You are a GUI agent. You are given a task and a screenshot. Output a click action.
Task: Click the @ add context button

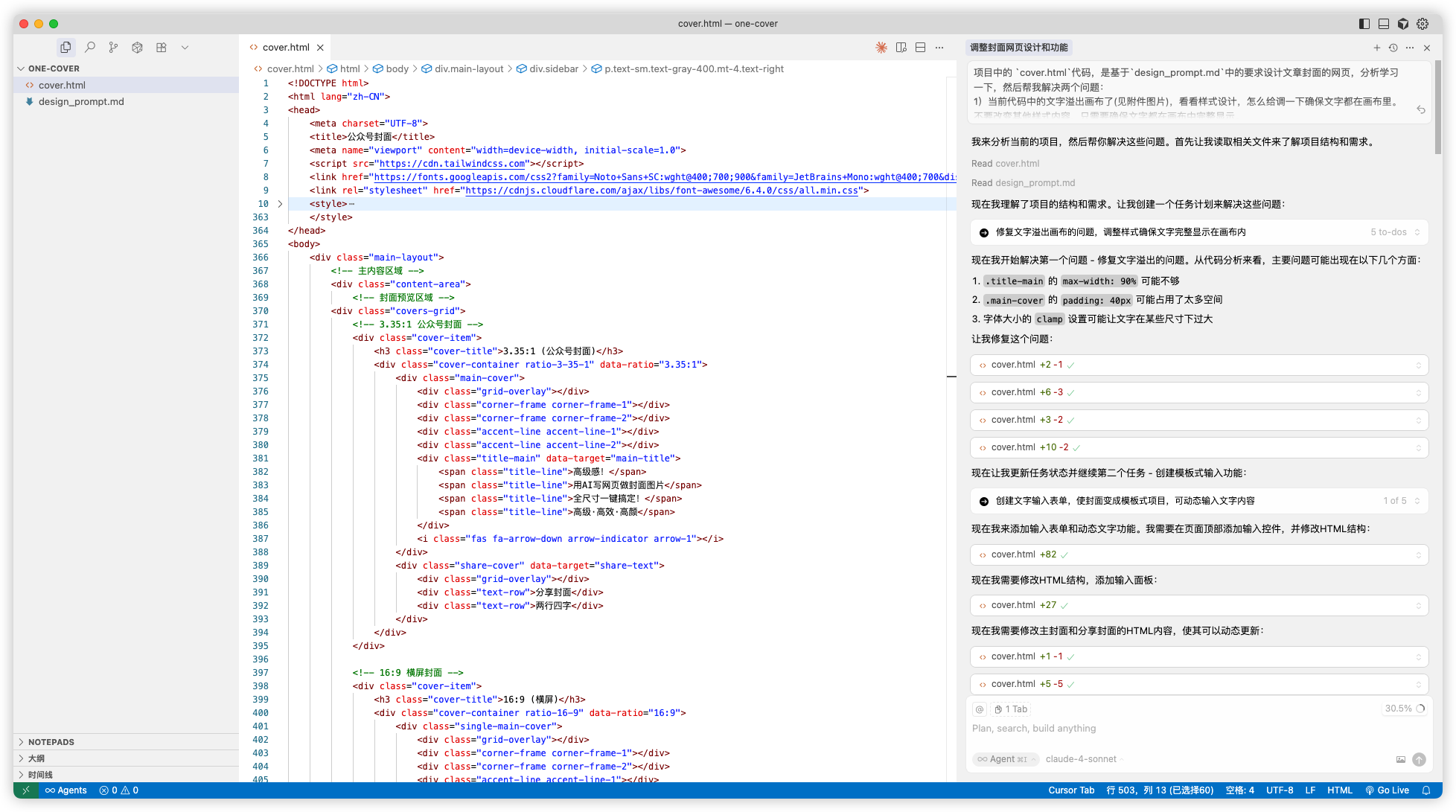point(980,709)
